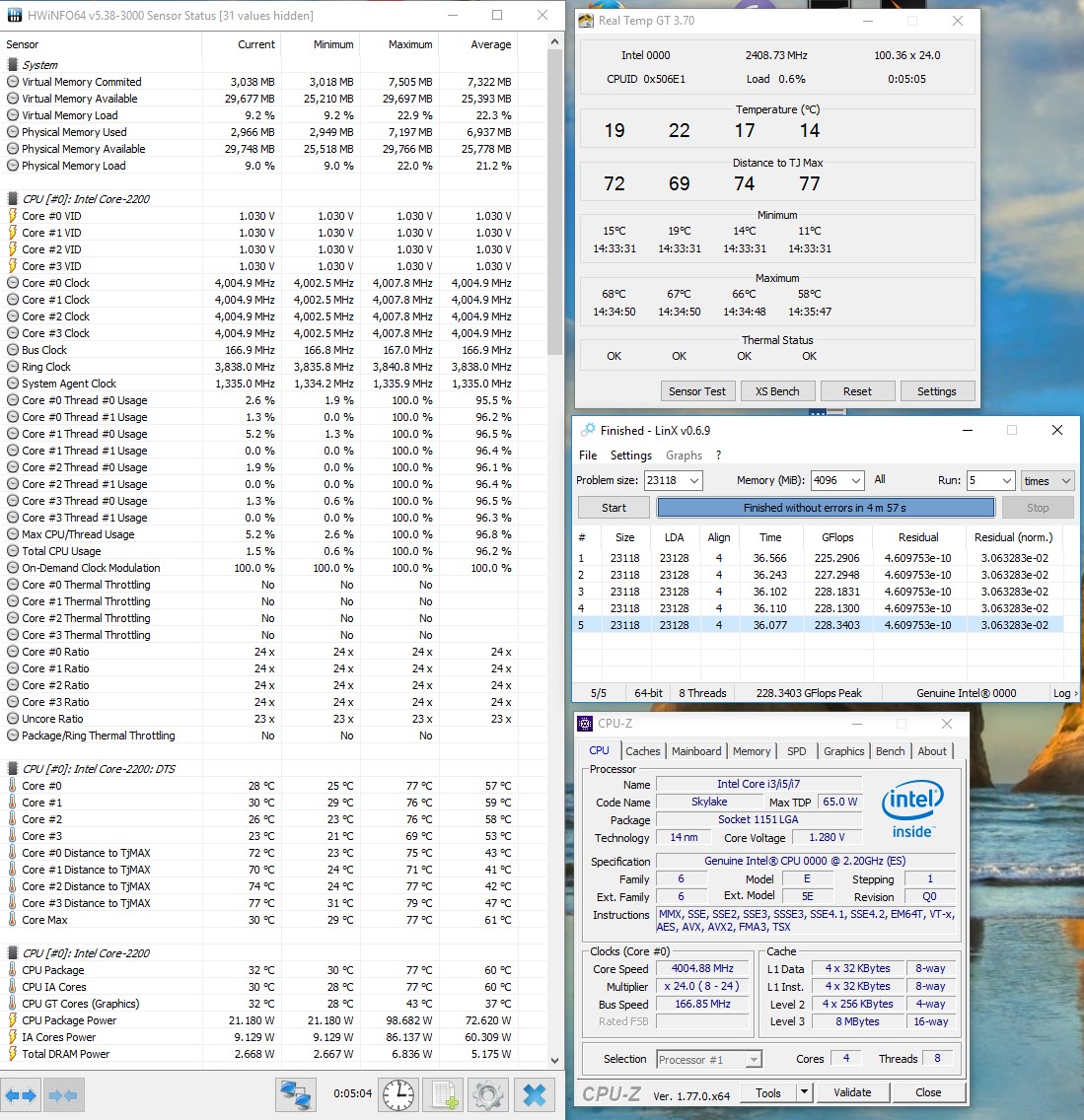The image size is (1084, 1120).
Task: Open the LinX Run count dropdown
Action: (1006, 481)
